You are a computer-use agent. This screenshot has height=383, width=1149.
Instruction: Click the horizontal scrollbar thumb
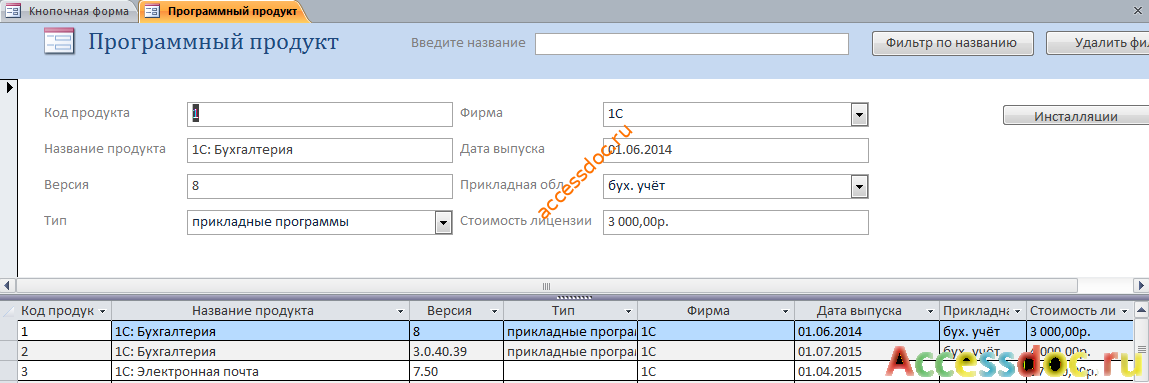[546, 286]
